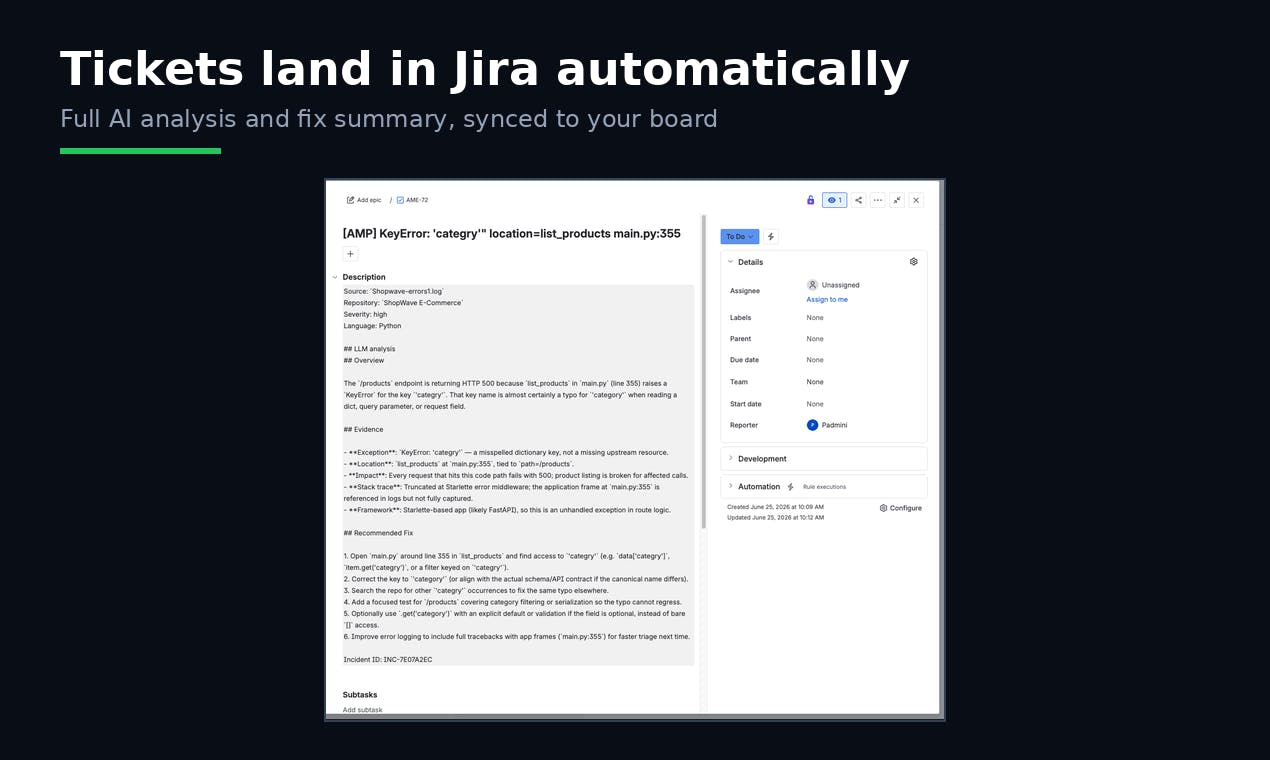The width and height of the screenshot is (1270, 760).
Task: Click the Add subtask field
Action: pos(363,710)
